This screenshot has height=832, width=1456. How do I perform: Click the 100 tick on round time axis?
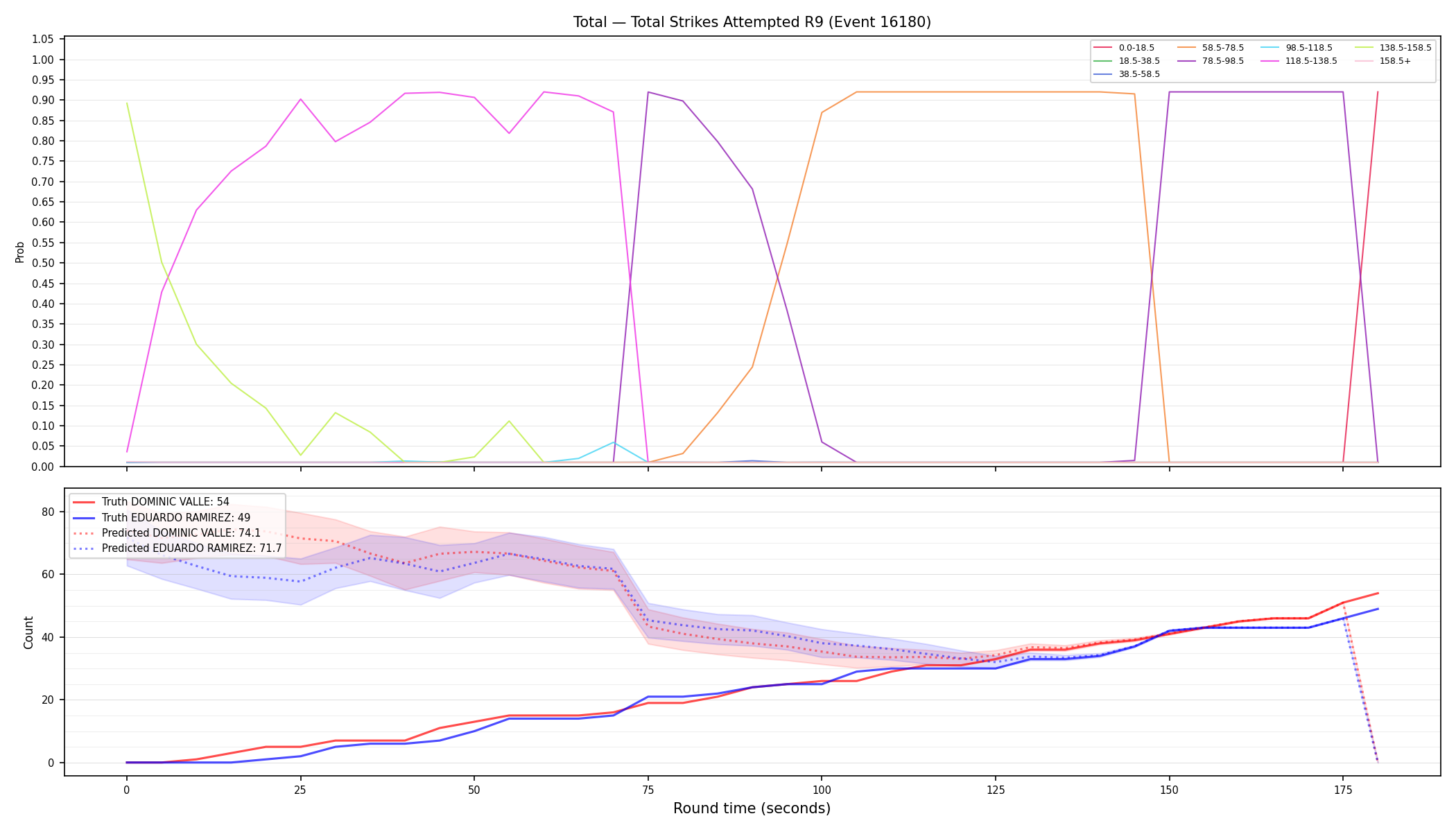tap(822, 790)
